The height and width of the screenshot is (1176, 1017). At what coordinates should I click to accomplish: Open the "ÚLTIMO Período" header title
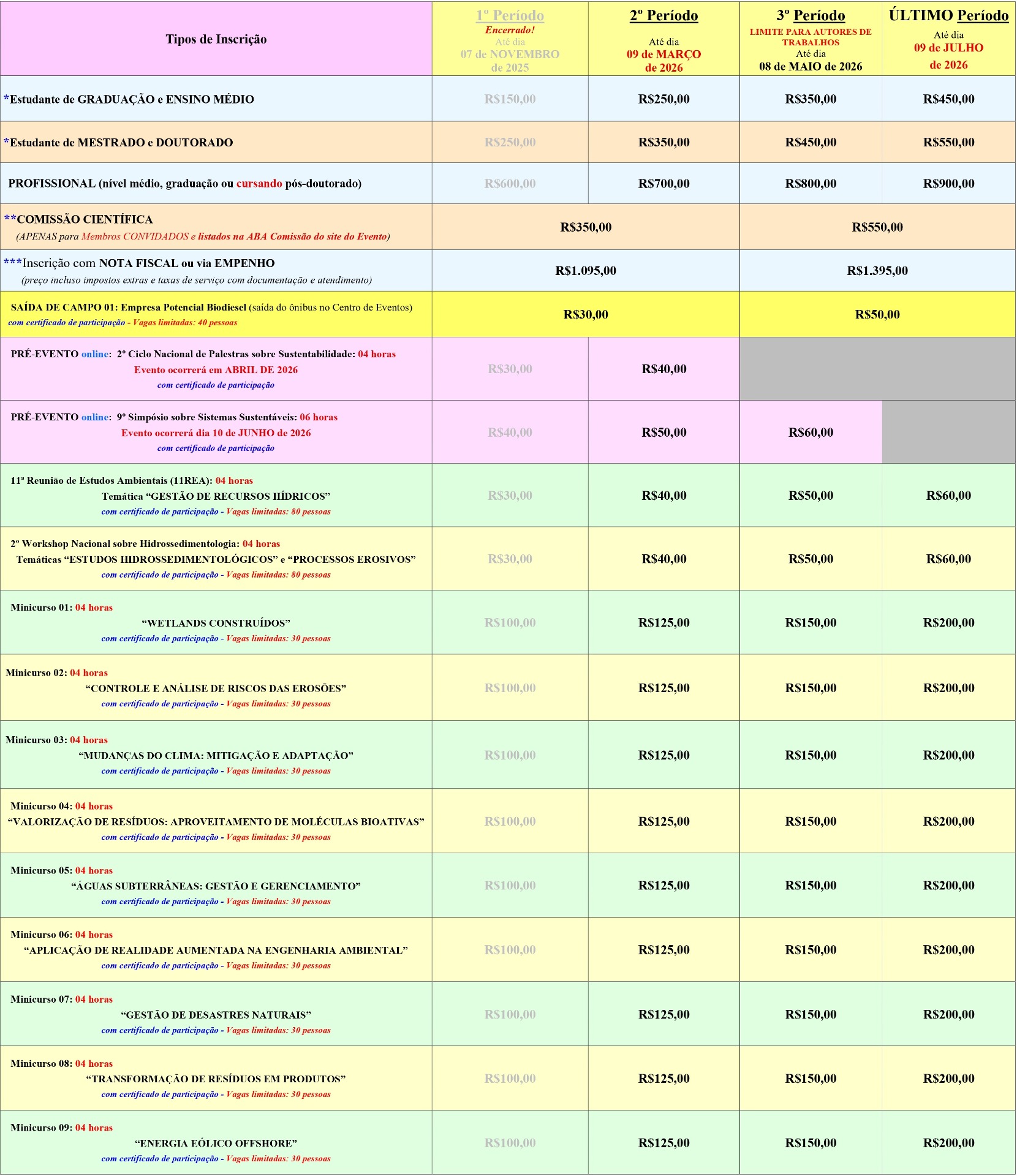tap(948, 15)
